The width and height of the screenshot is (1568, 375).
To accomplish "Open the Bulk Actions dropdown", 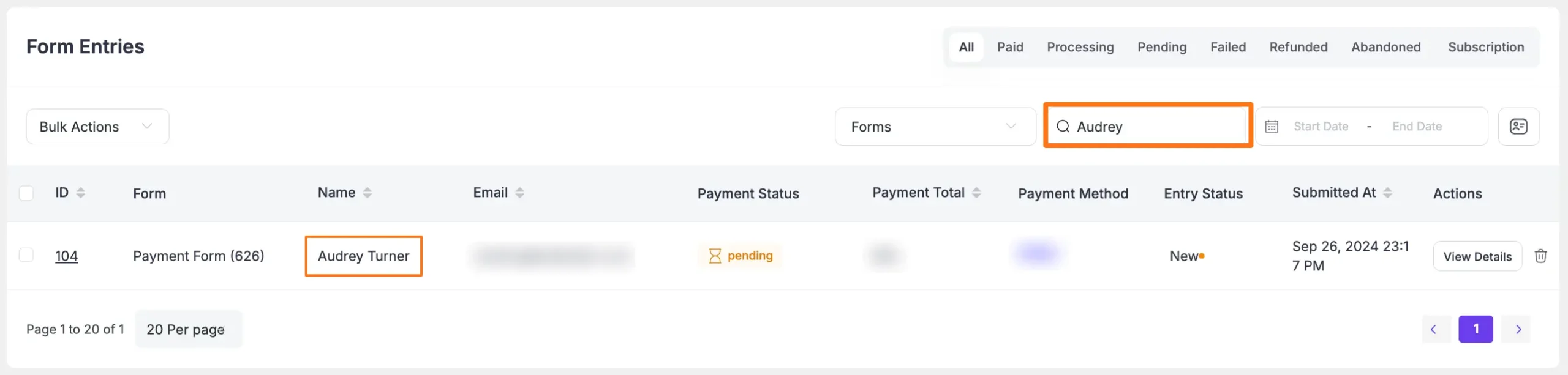I will coord(97,127).
